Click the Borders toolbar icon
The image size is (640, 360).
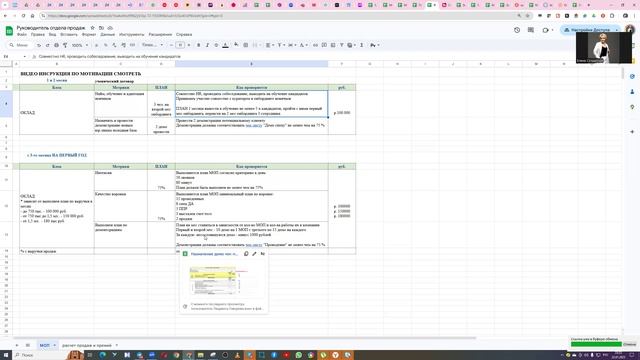[245, 45]
